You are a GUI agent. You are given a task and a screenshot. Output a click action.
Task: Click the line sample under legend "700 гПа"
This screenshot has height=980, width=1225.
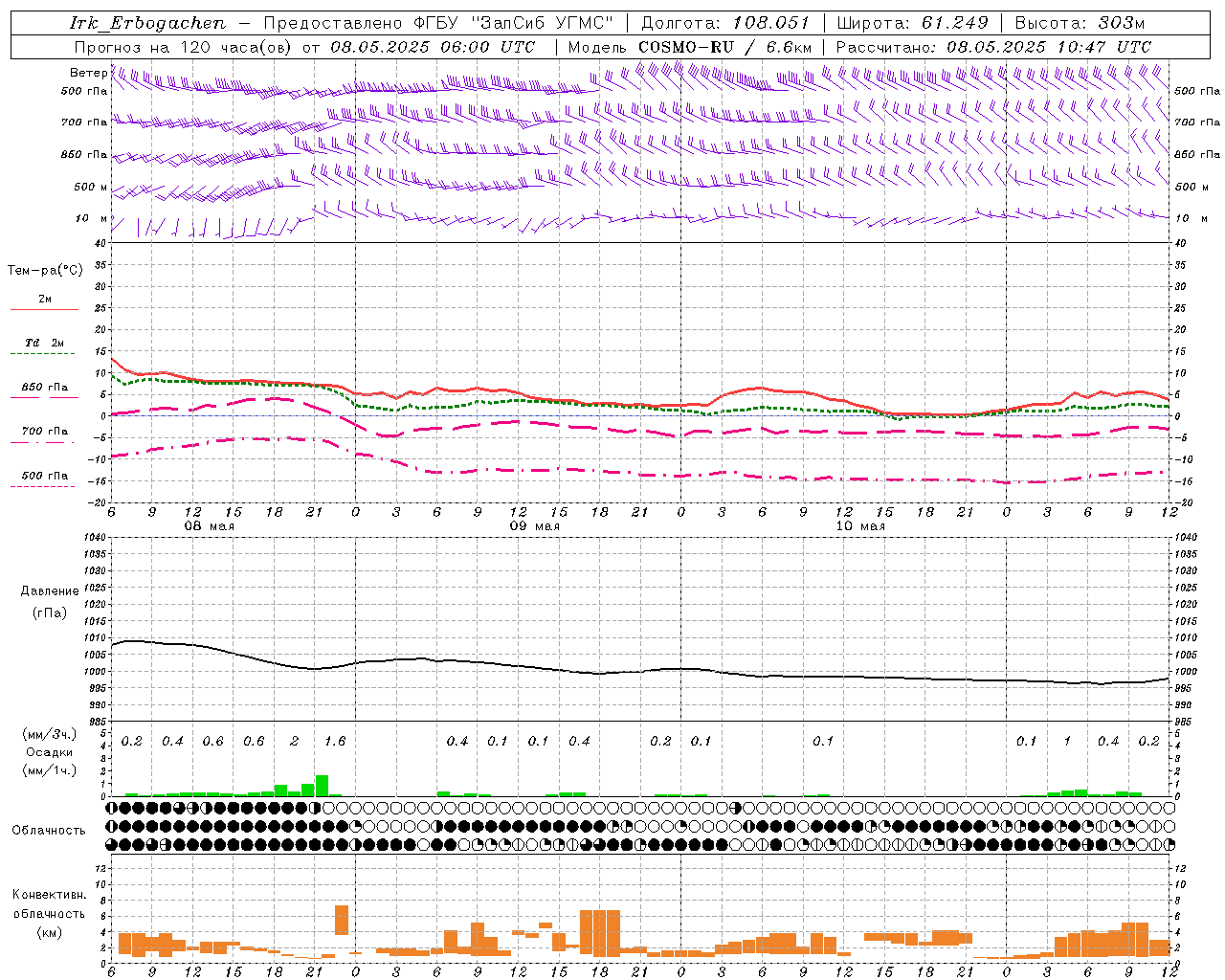[x=44, y=442]
